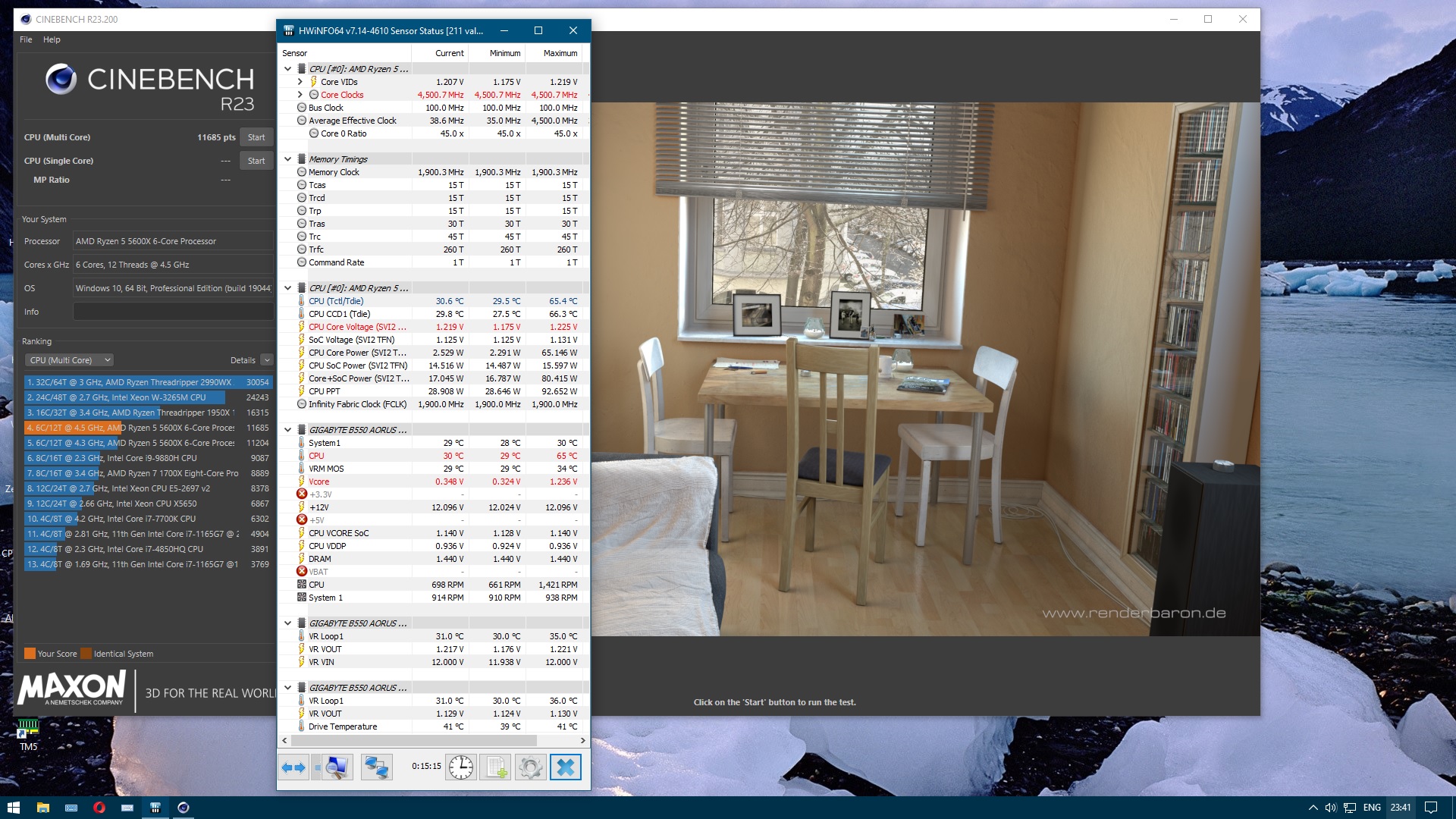Start the CPU Multi Core test
The image size is (1456, 819).
256,137
